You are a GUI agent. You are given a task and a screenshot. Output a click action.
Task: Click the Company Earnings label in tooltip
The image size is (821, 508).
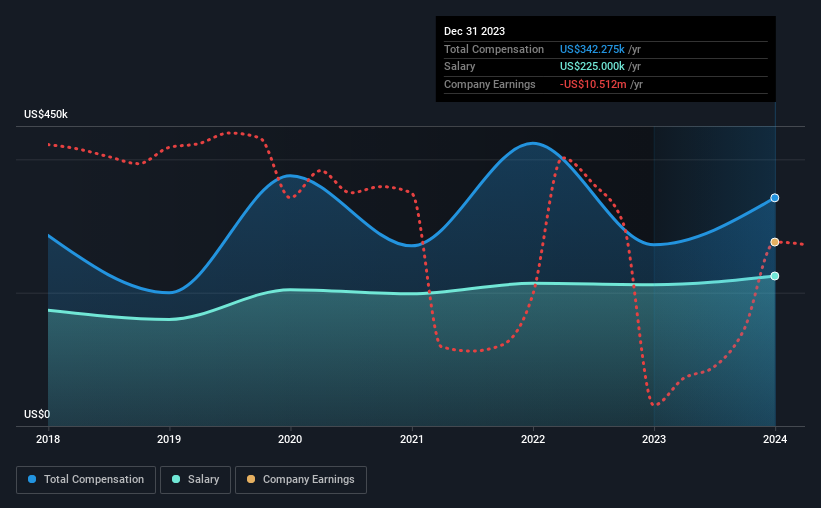point(490,84)
